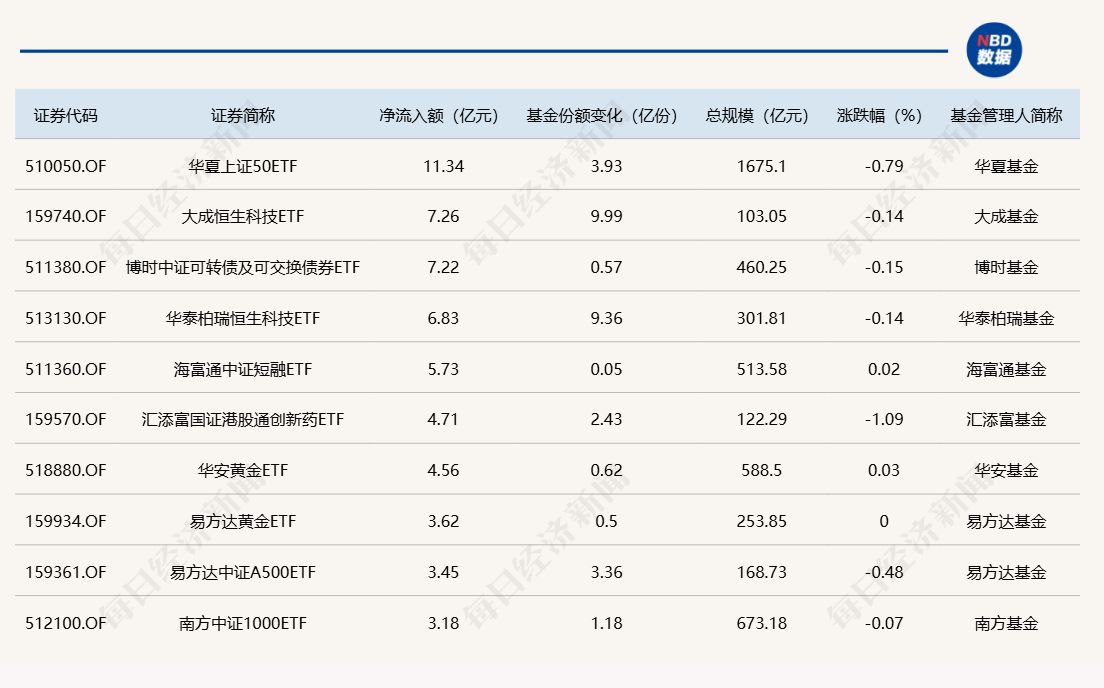
Task: Select the 涨跌幅（%）column header
Action: [879, 115]
